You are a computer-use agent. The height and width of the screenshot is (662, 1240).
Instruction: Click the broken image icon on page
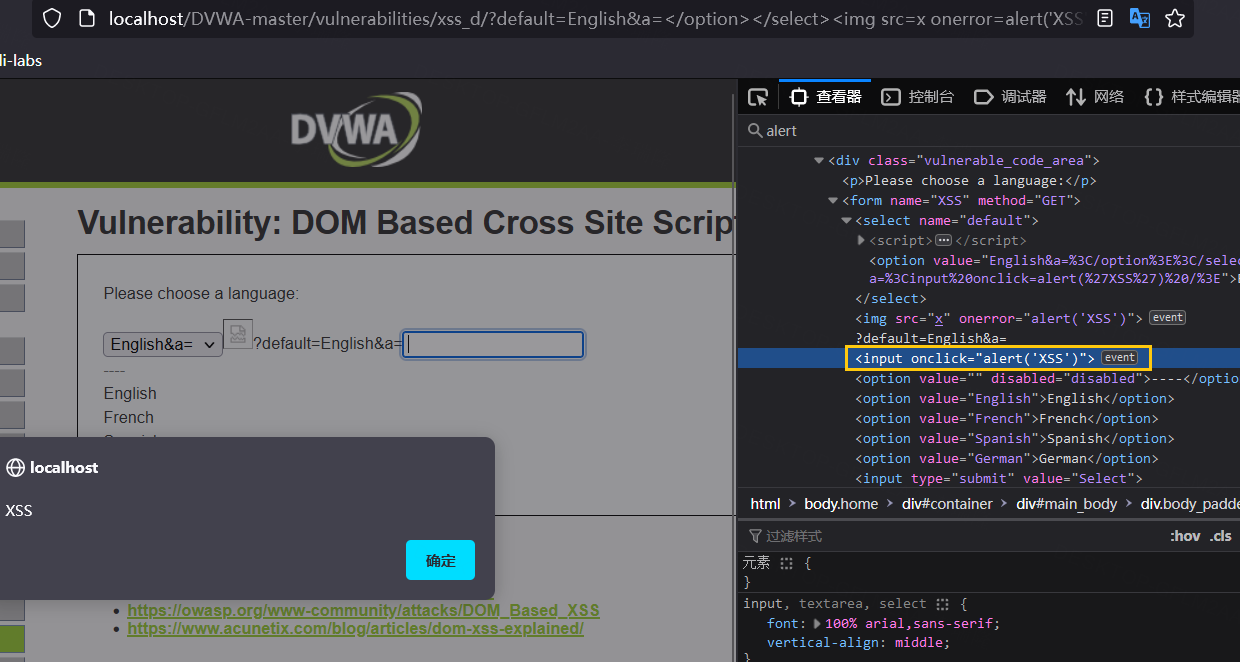click(x=237, y=334)
